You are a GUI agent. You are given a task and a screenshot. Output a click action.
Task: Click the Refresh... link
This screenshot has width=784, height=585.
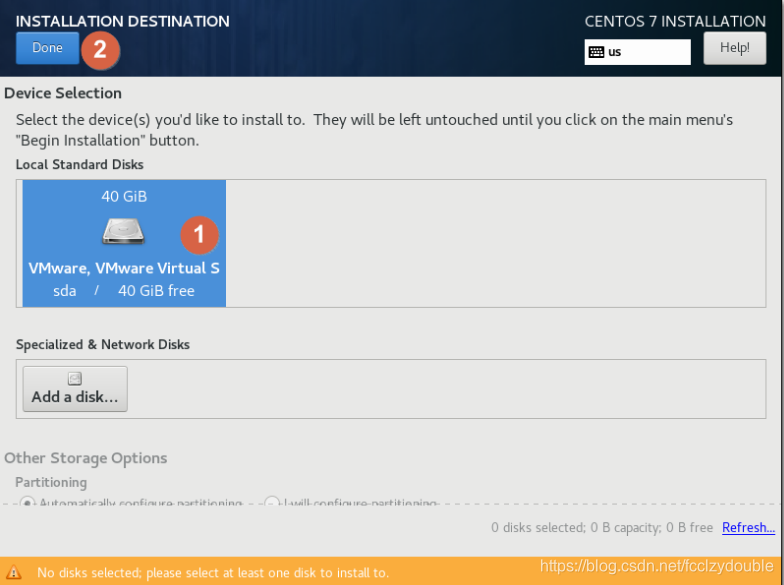748,528
